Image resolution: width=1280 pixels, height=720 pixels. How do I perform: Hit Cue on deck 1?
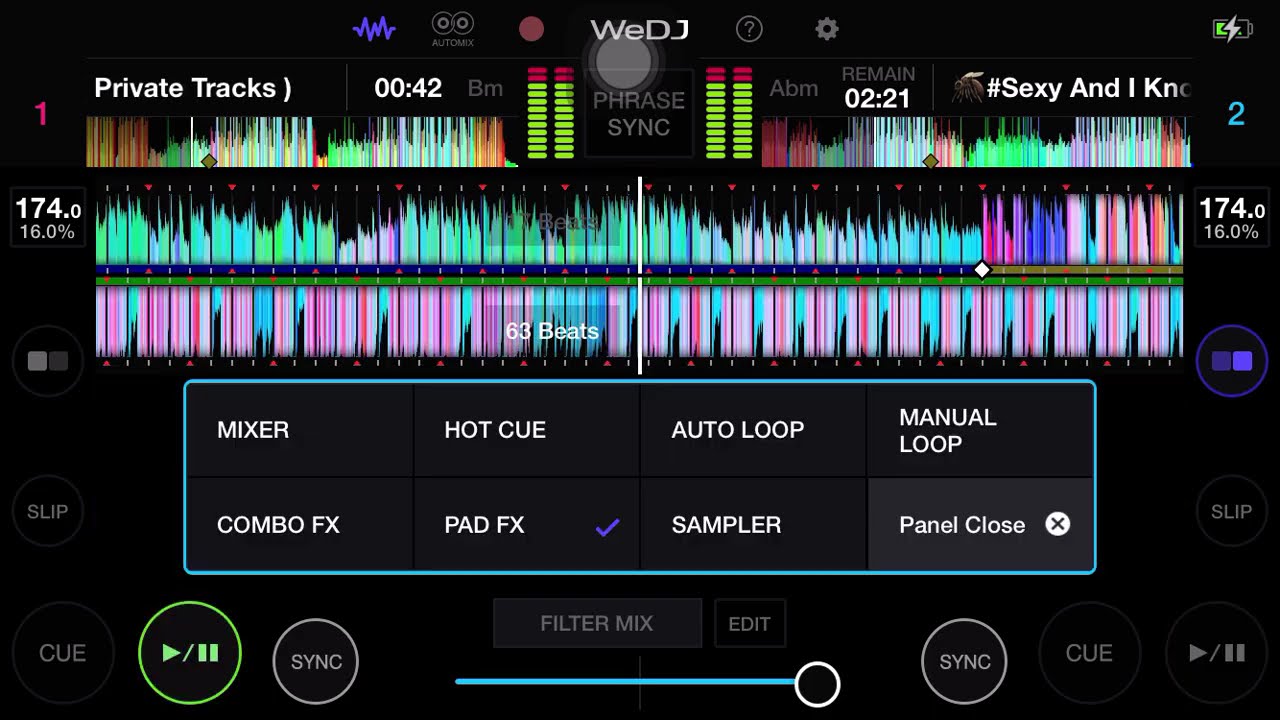(x=62, y=653)
